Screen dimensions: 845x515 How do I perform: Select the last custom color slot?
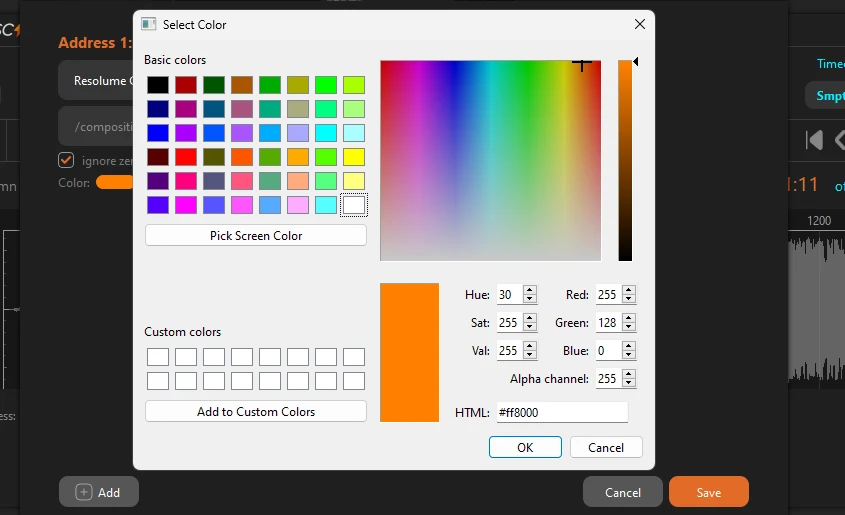tap(354, 381)
